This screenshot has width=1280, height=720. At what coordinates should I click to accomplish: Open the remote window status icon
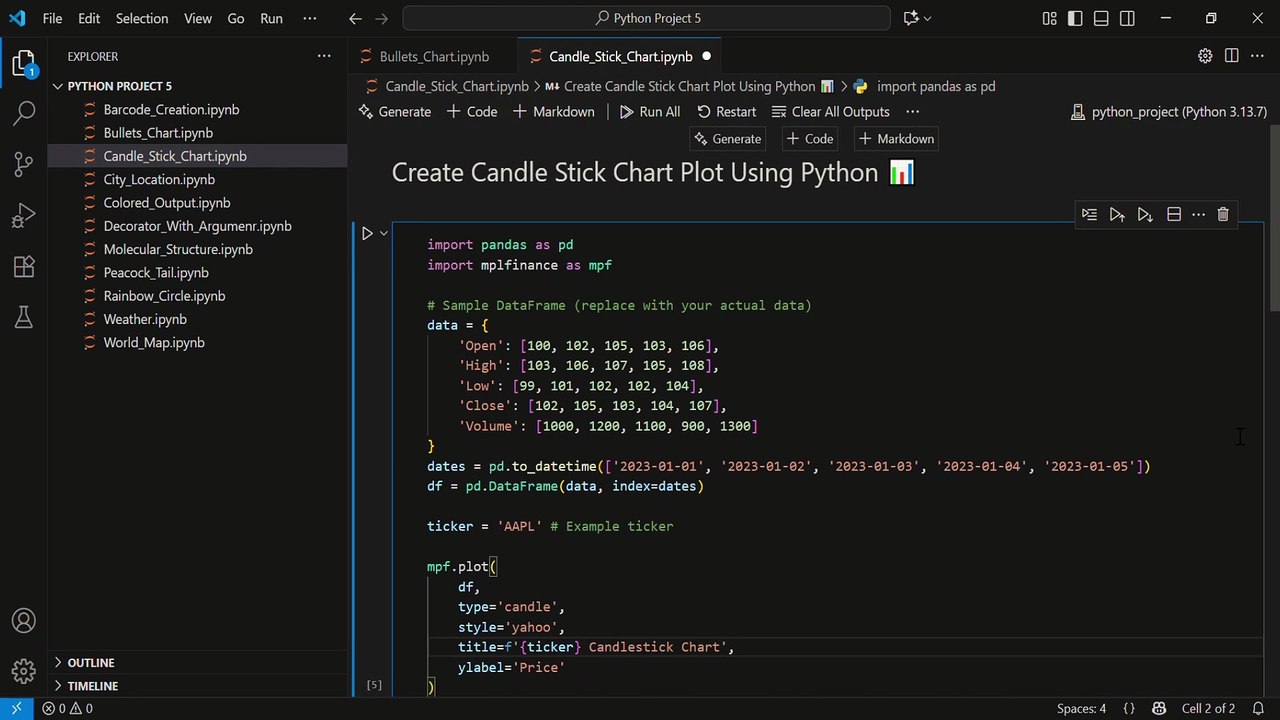click(x=16, y=708)
